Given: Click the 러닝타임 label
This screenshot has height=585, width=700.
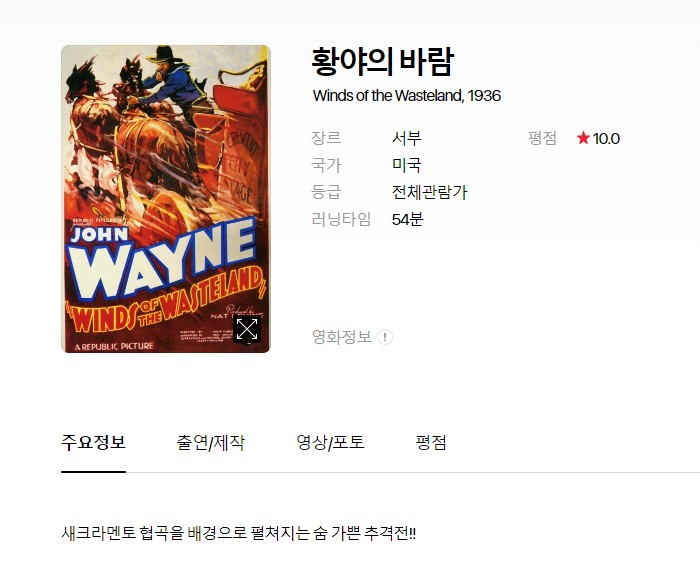Looking at the screenshot, I should pyautogui.click(x=341, y=219).
